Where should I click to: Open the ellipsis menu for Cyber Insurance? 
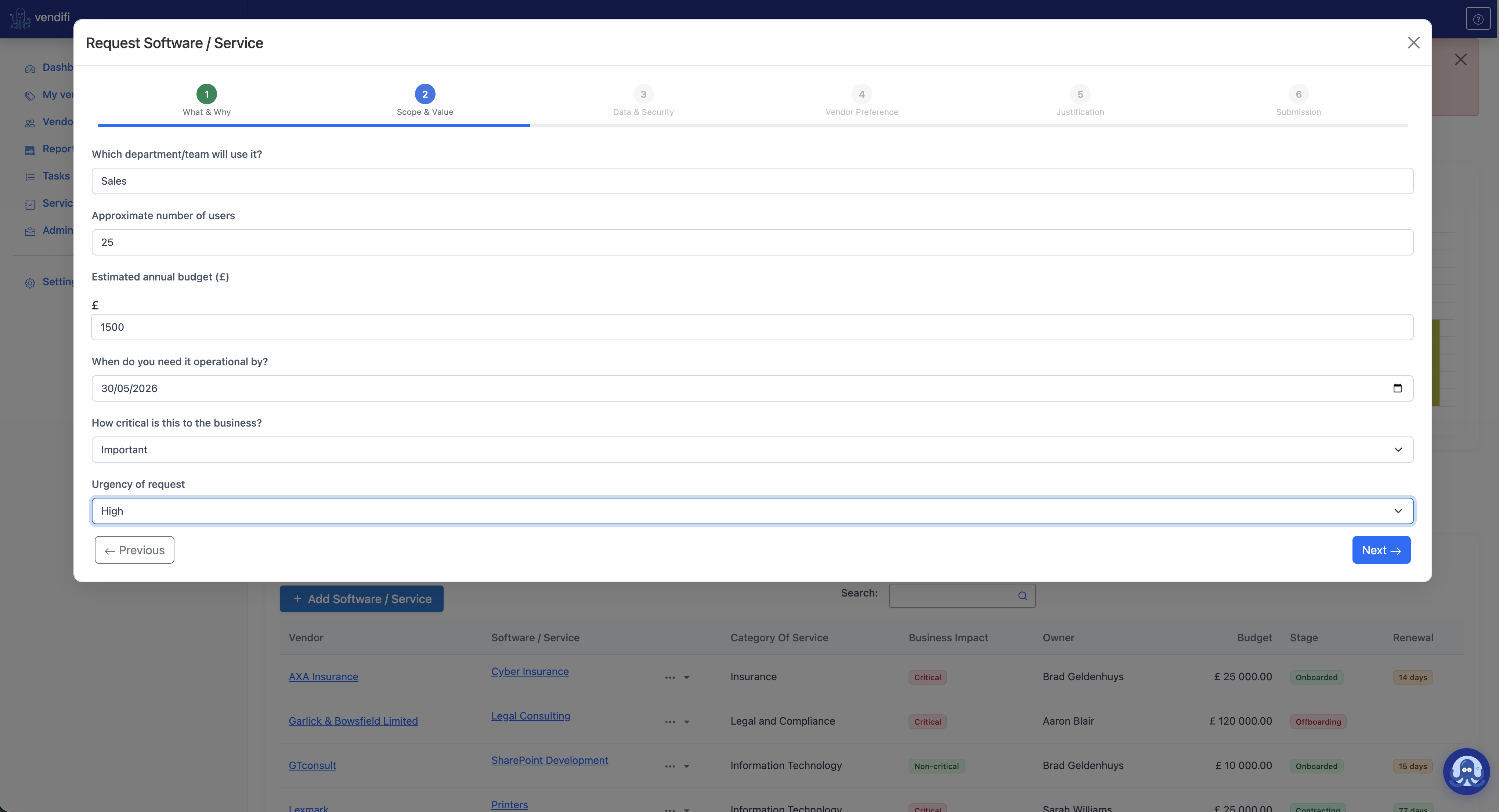pos(670,678)
